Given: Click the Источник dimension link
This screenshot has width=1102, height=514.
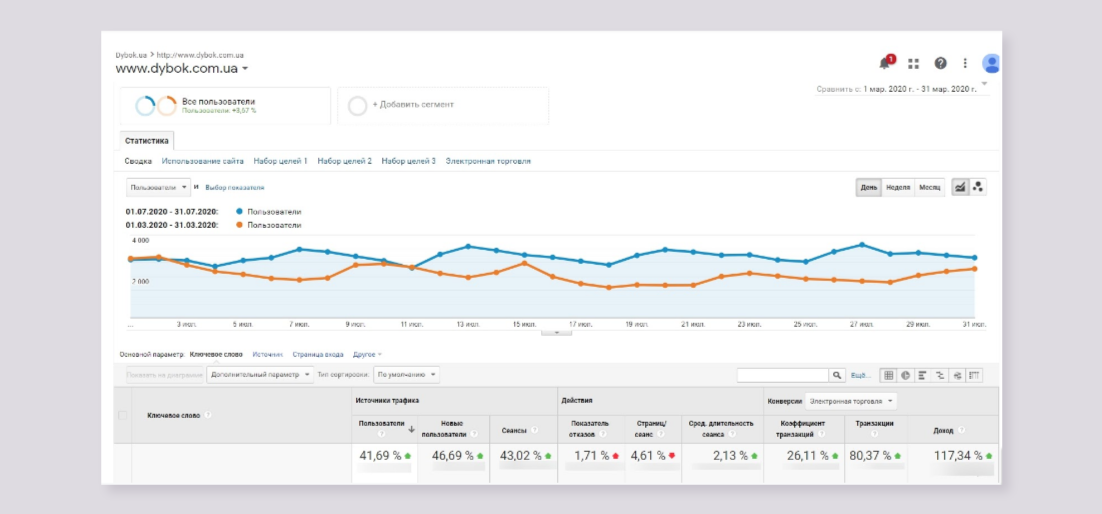Looking at the screenshot, I should [x=267, y=354].
